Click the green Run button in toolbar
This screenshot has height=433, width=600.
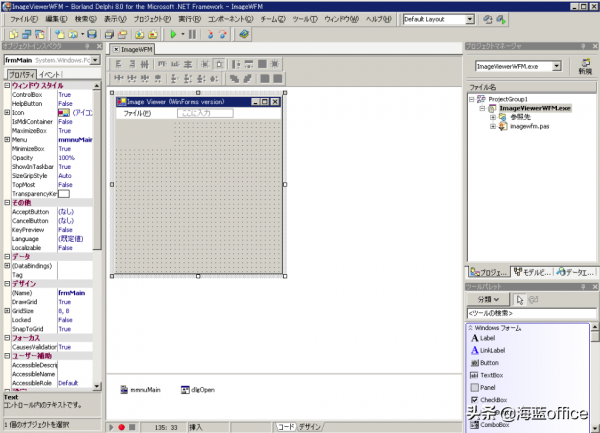pyautogui.click(x=176, y=34)
